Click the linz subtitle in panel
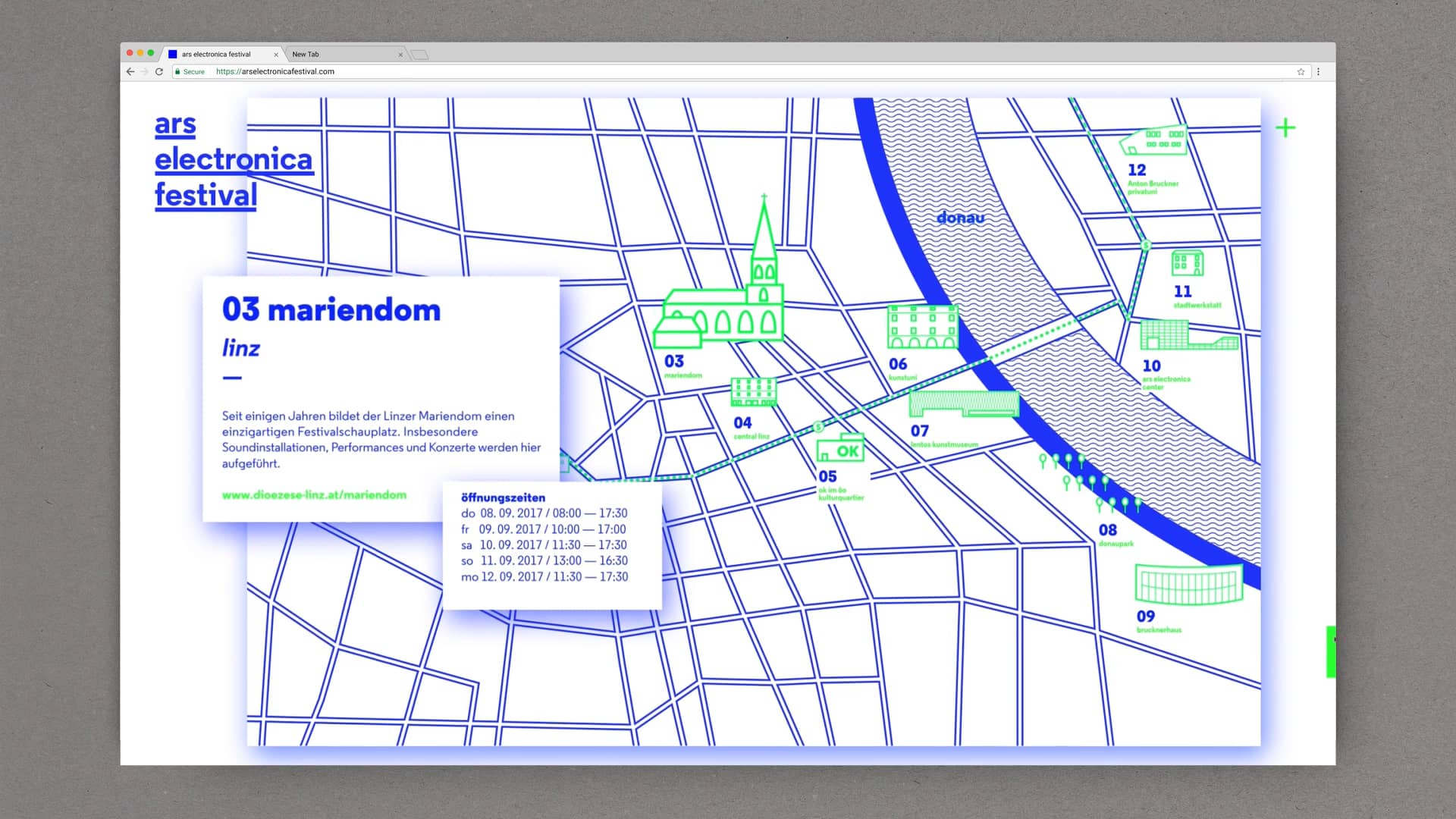Image resolution: width=1456 pixels, height=819 pixels. point(241,348)
